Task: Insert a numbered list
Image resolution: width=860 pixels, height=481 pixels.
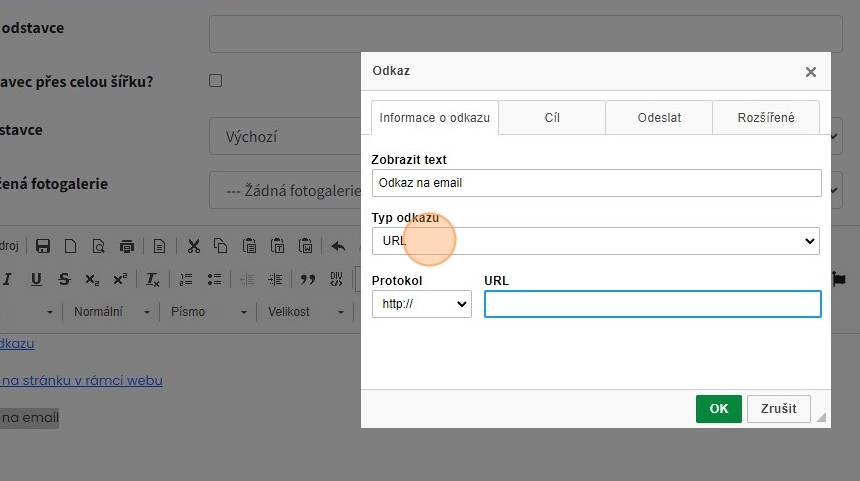Action: (186, 279)
